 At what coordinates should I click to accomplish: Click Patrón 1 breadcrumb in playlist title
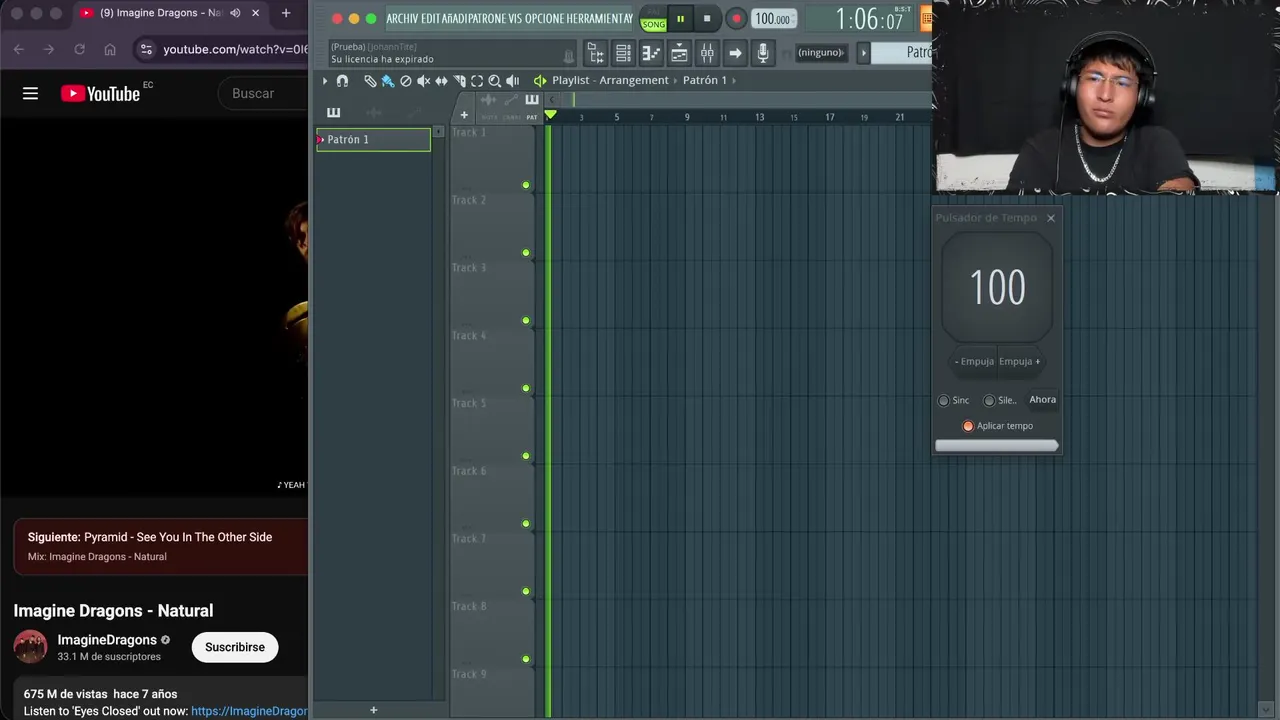[x=705, y=80]
